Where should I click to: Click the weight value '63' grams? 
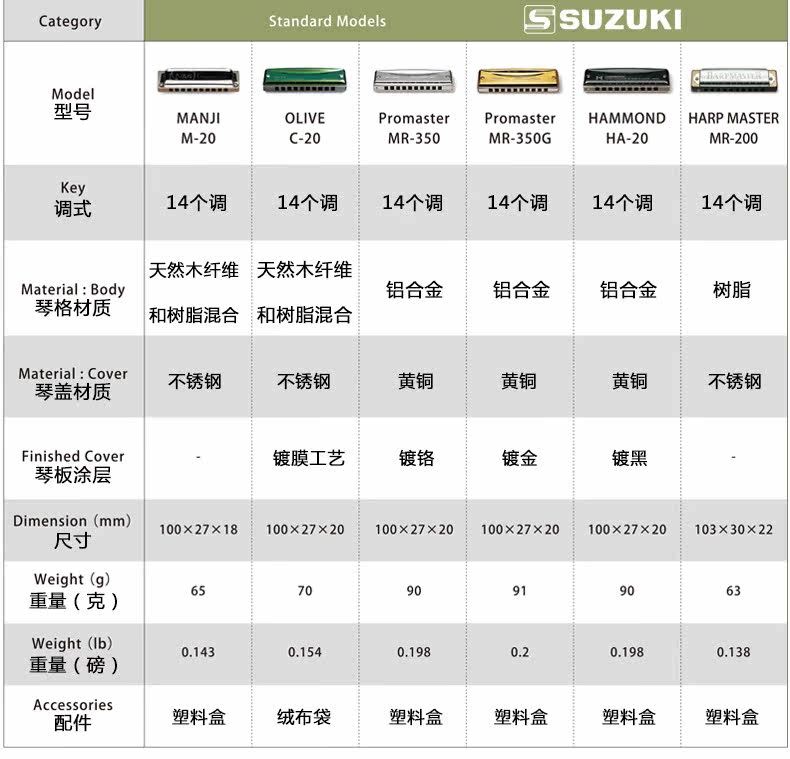(734, 591)
